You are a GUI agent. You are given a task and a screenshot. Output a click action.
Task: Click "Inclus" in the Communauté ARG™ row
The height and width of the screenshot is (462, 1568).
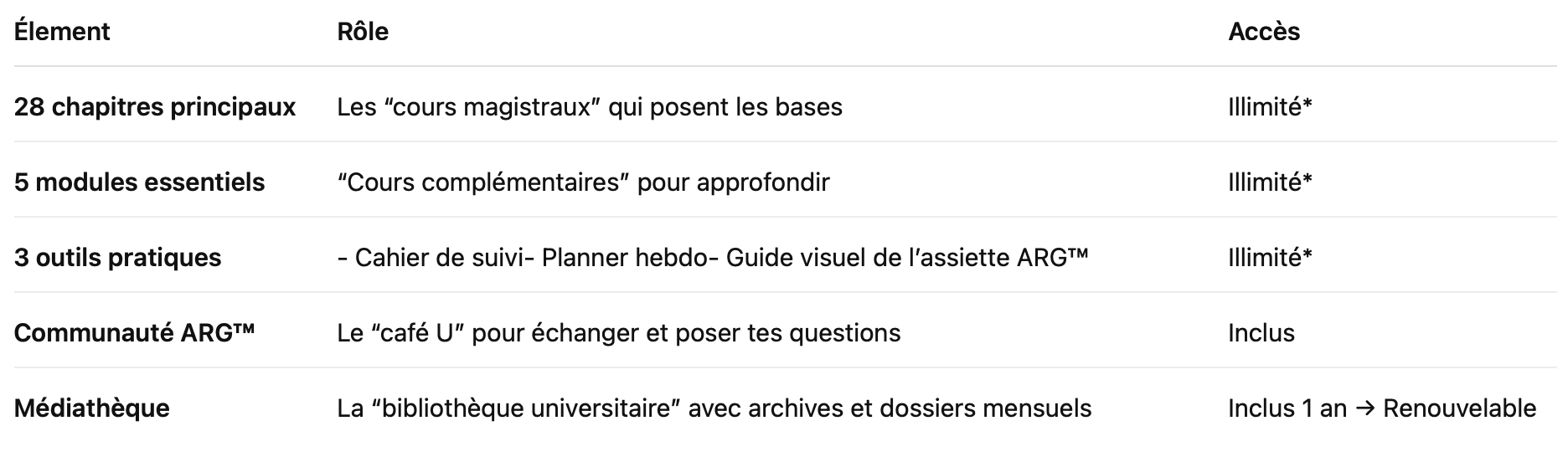tap(1261, 333)
